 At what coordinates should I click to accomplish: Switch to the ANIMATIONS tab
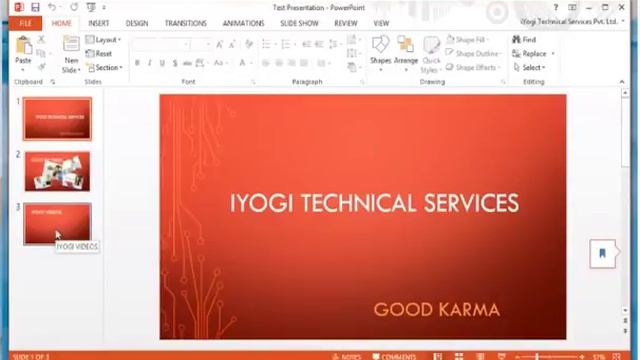(243, 23)
